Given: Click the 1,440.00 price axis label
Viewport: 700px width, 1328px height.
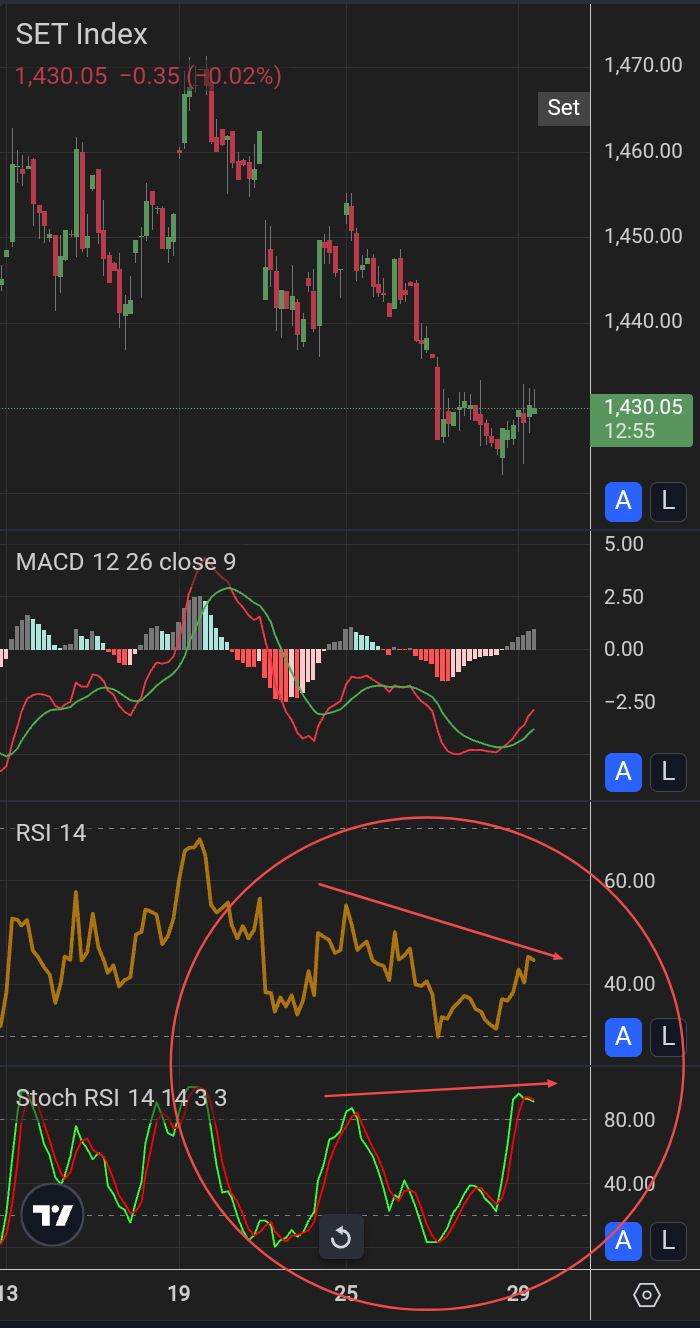Looking at the screenshot, I should 643,321.
